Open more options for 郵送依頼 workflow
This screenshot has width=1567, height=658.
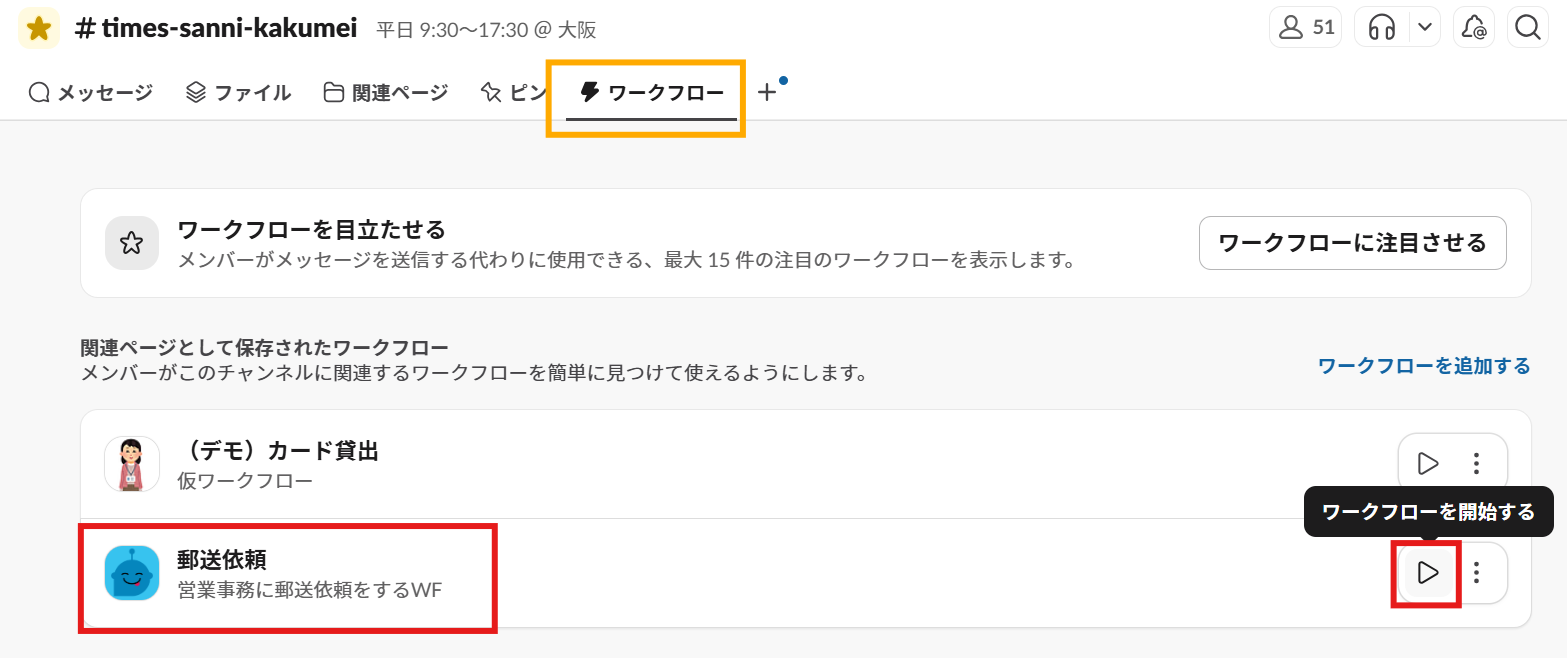(x=1477, y=573)
